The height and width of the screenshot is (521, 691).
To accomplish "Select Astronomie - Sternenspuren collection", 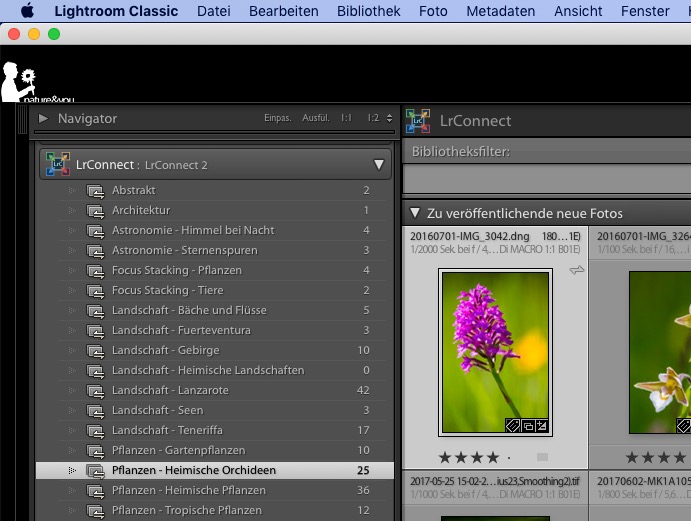I will click(x=214, y=250).
